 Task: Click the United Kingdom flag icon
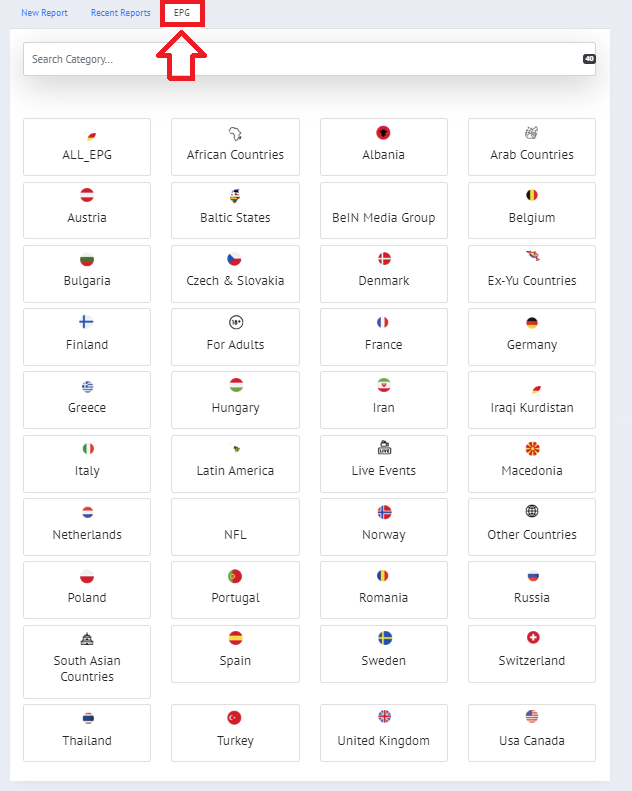pyautogui.click(x=383, y=717)
